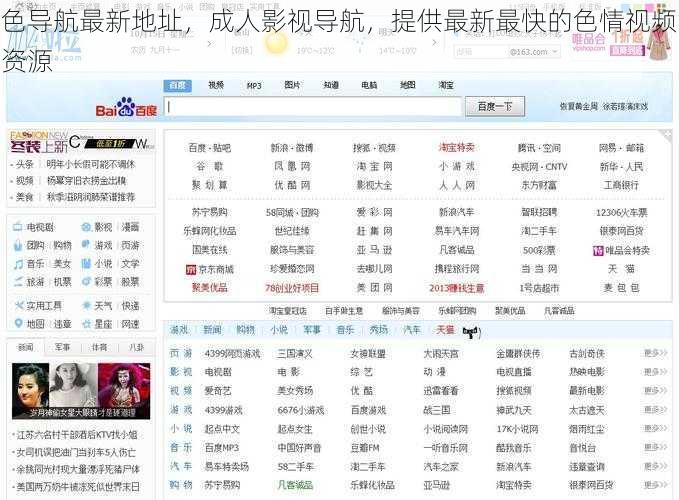The width and height of the screenshot is (679, 500).
Task: Select the 军事 news tab in sidebar
Action: [x=63, y=347]
